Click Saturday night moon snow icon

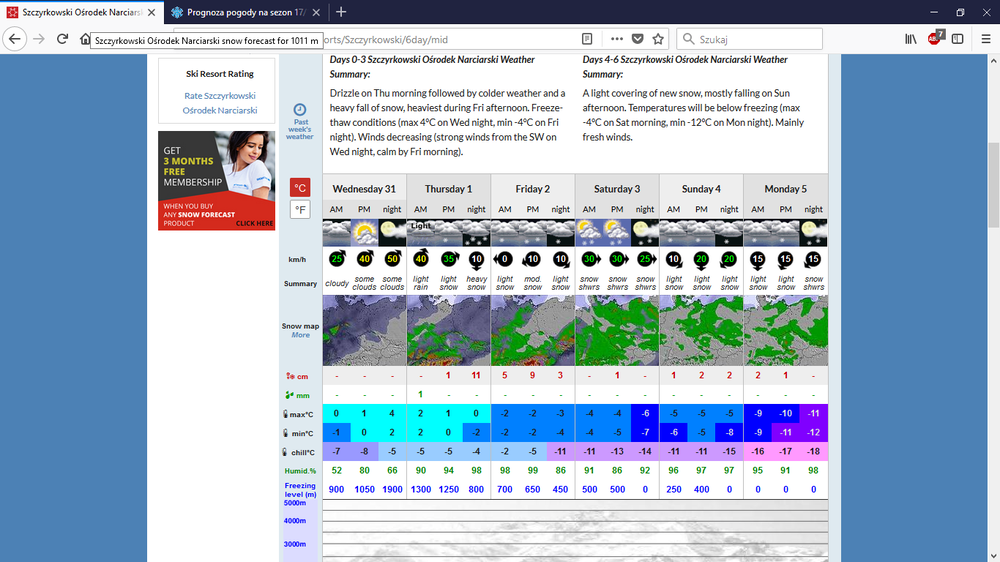pos(645,233)
